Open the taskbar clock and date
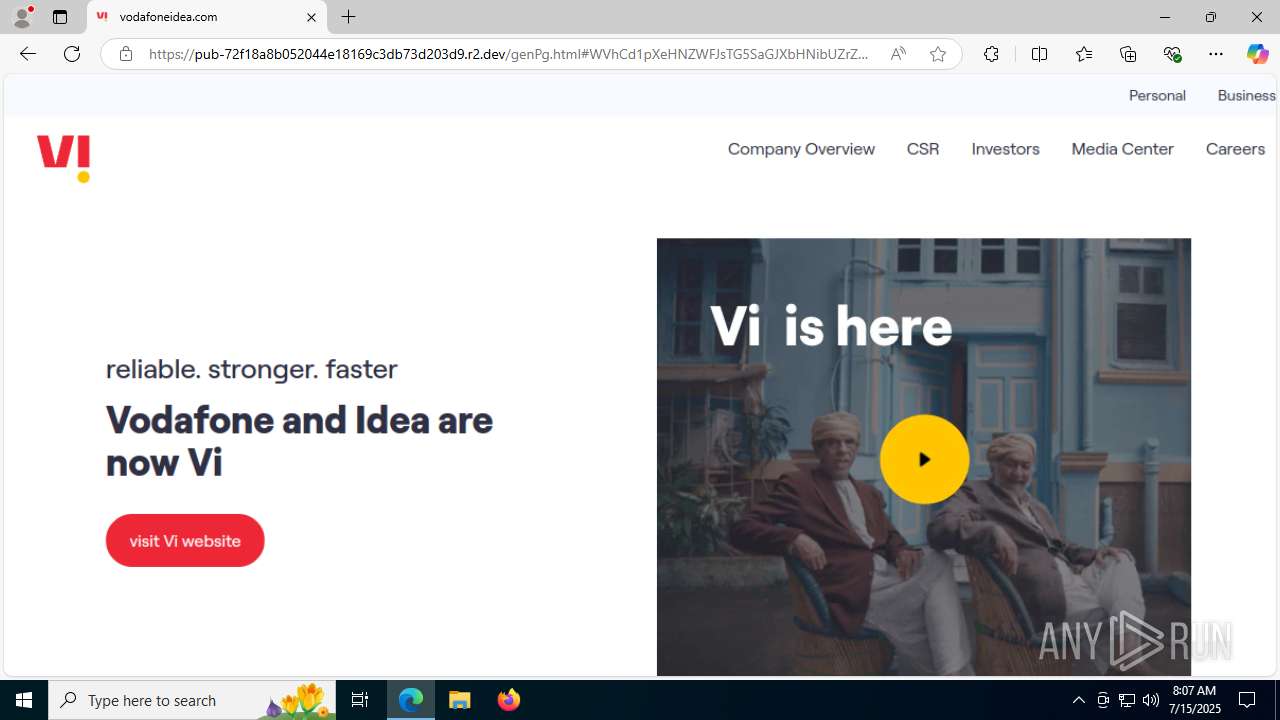 tap(1196, 700)
